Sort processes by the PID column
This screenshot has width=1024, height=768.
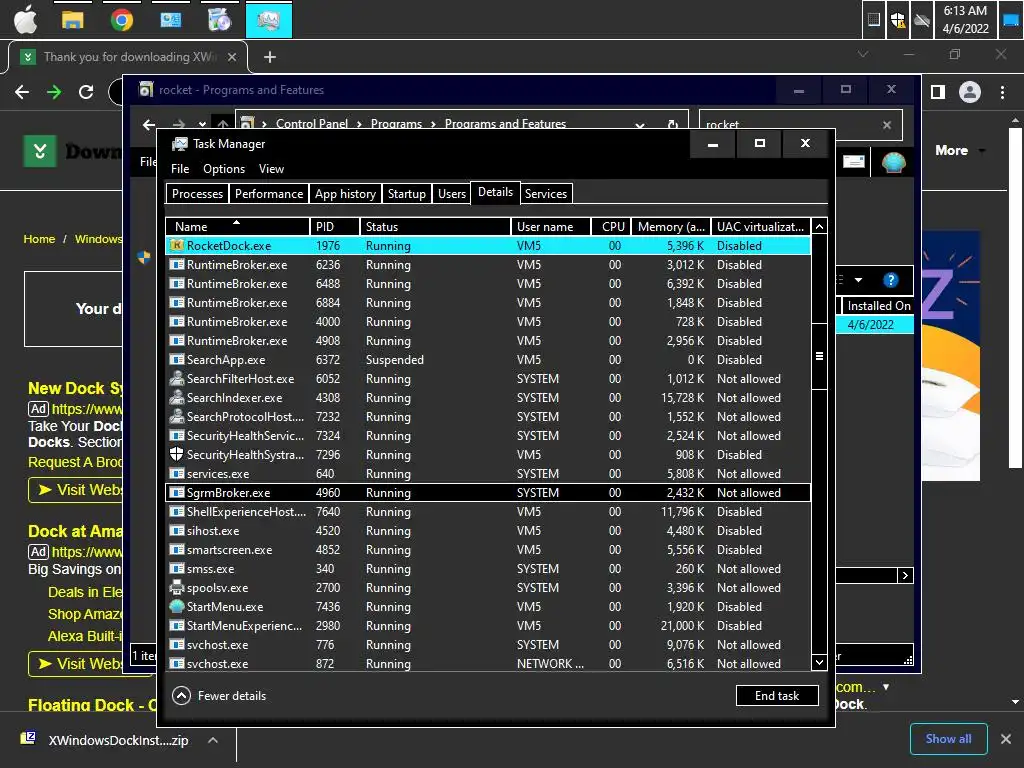[x=335, y=227]
